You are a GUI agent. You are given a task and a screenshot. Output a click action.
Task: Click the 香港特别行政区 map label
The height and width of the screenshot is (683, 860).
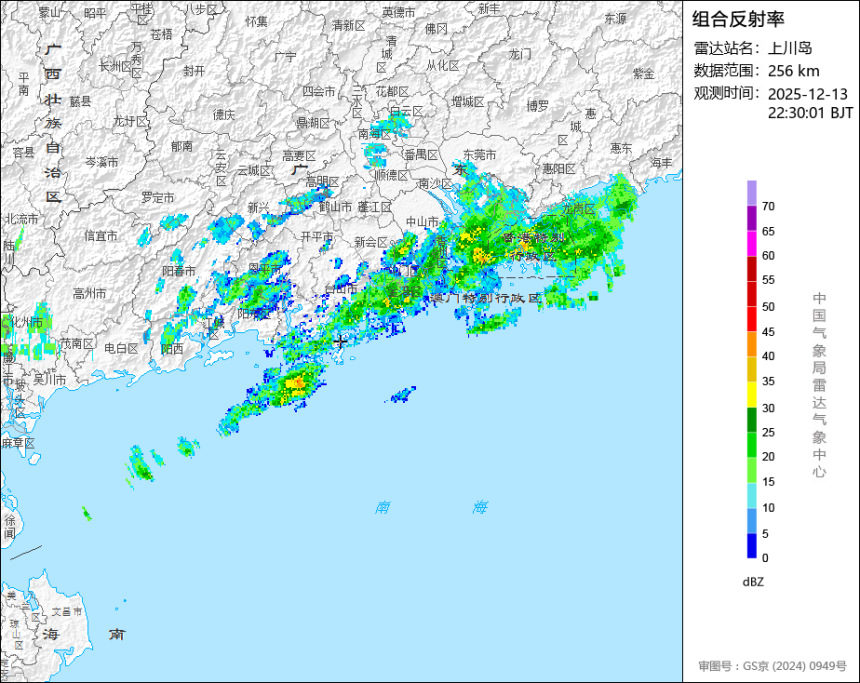[534, 247]
